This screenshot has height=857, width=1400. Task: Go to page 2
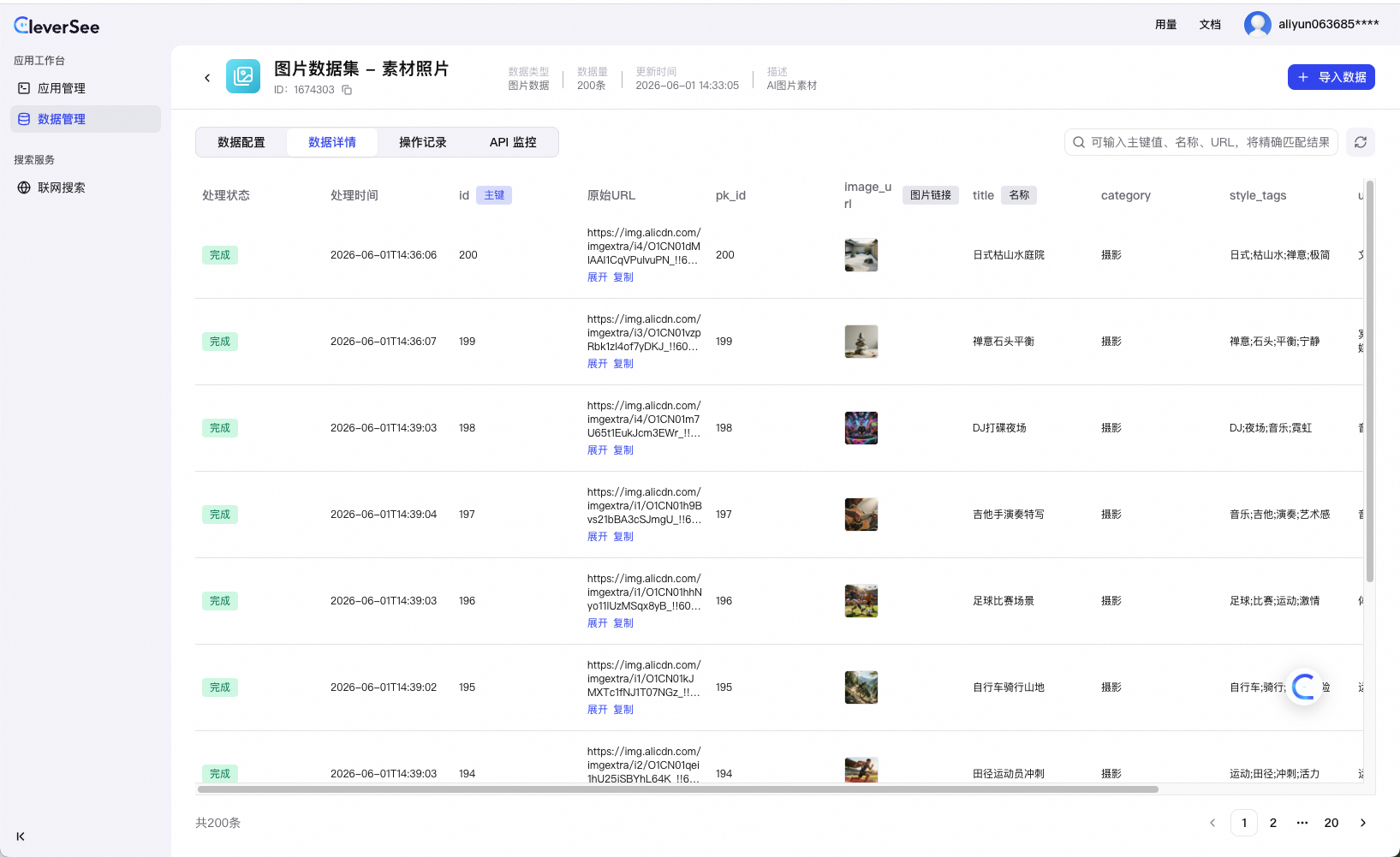tap(1273, 823)
